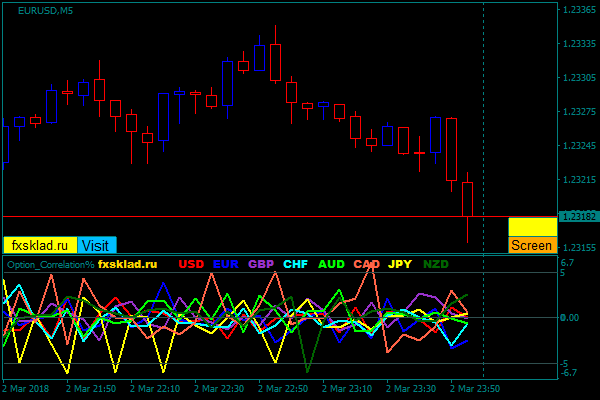Click the 2 Mar 22:10 time label
Image resolution: width=600 pixels, height=400 pixels.
(155, 389)
